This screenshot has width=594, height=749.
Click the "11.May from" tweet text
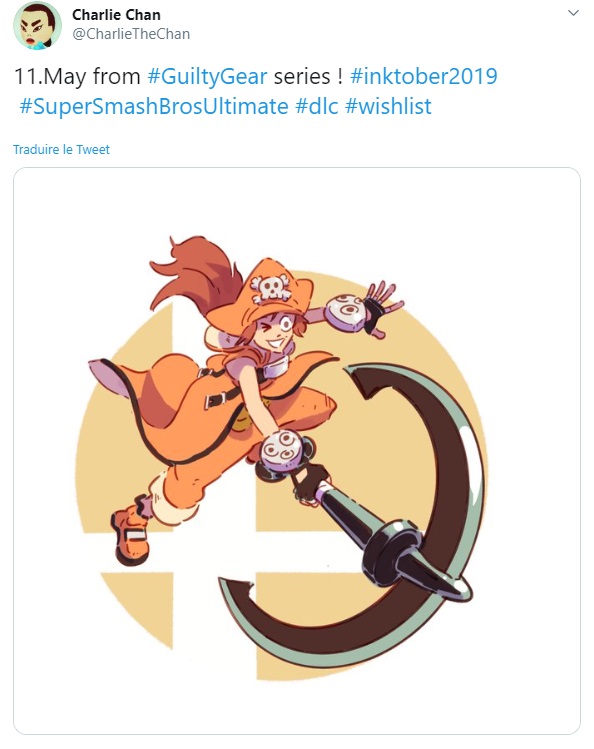point(77,76)
